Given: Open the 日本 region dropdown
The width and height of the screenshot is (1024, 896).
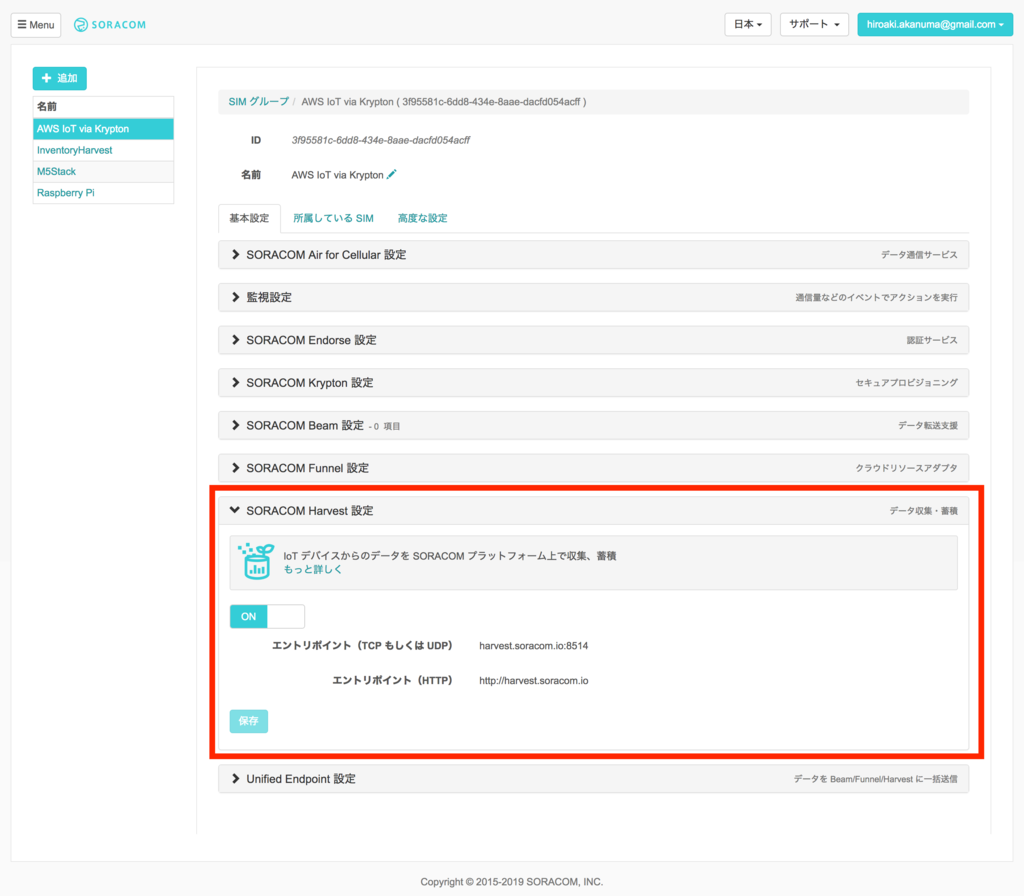Looking at the screenshot, I should pos(748,24).
